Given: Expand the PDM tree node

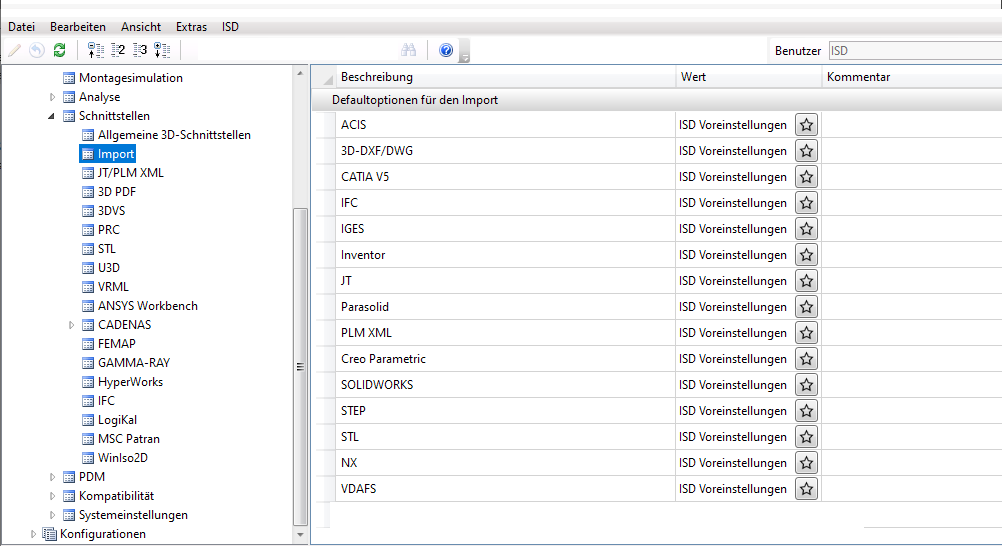Looking at the screenshot, I should (53, 477).
